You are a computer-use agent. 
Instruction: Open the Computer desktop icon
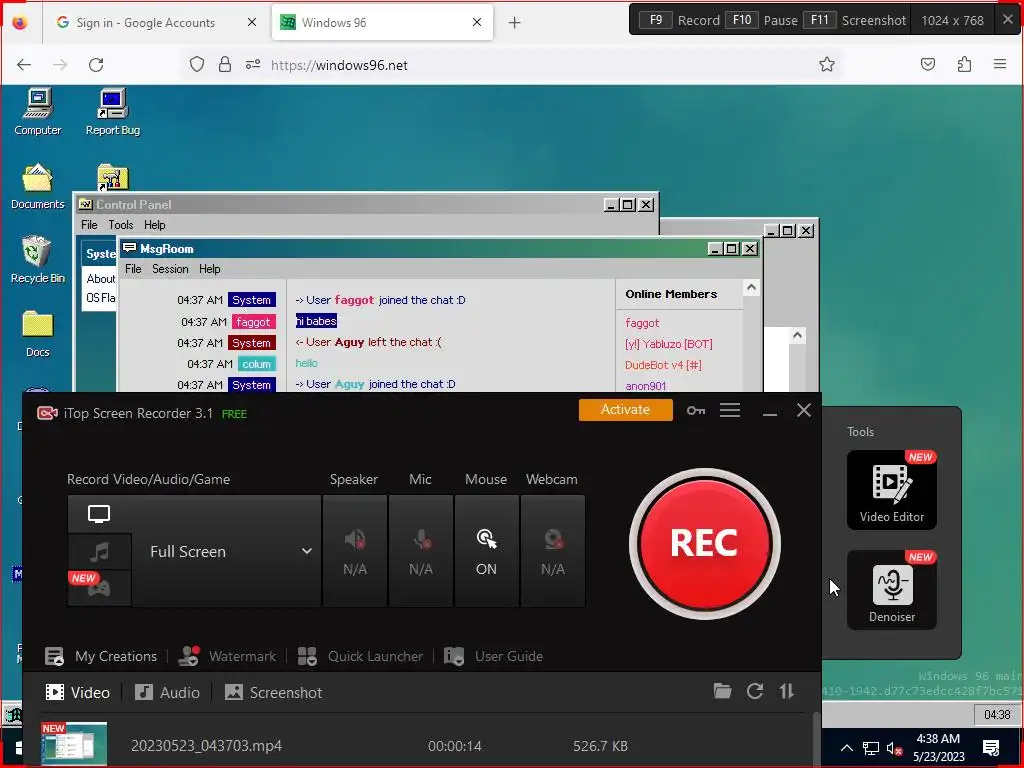coord(38,112)
